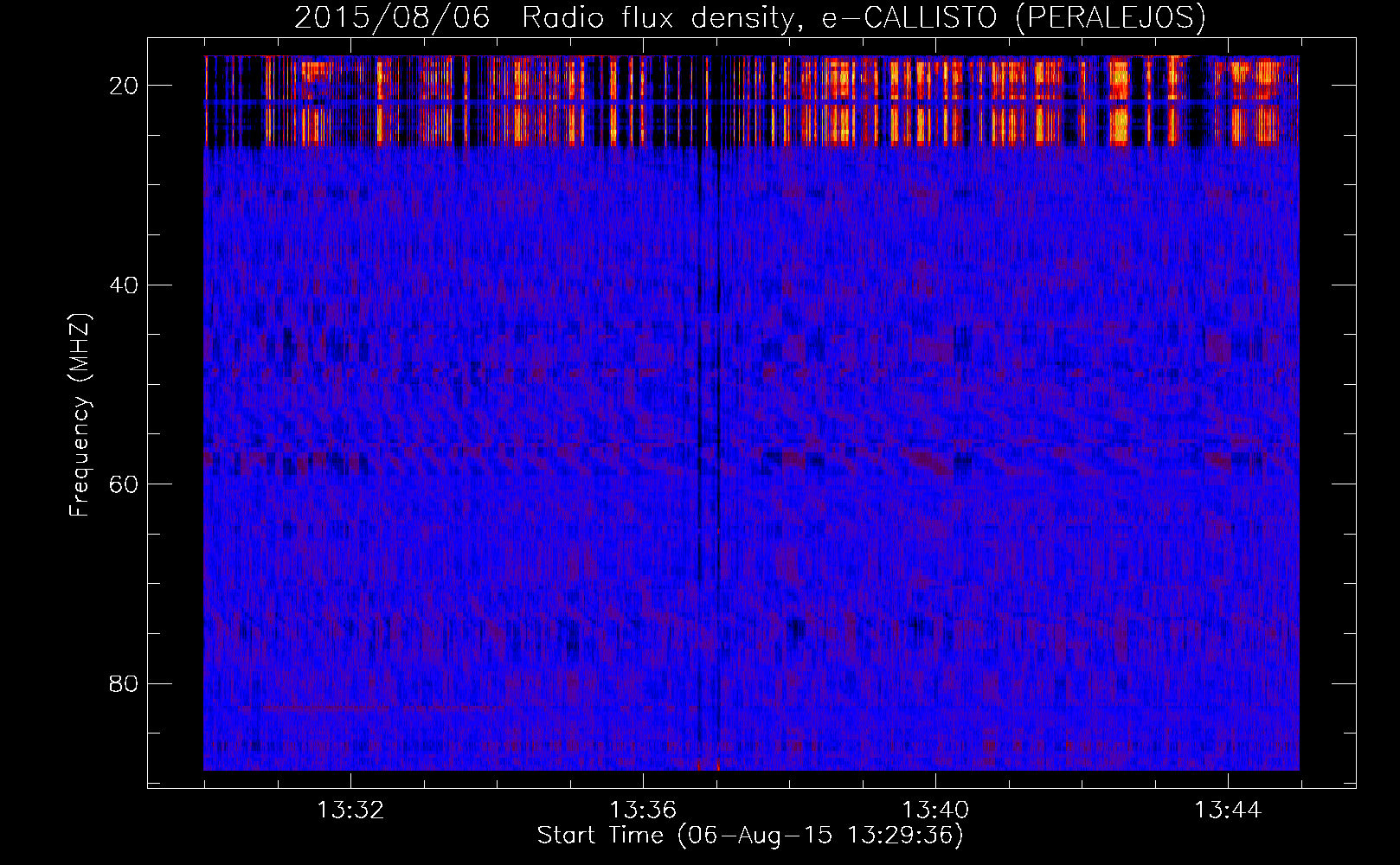Image resolution: width=1400 pixels, height=865 pixels.
Task: Click the 13:32 time tick label
Action: (350, 811)
